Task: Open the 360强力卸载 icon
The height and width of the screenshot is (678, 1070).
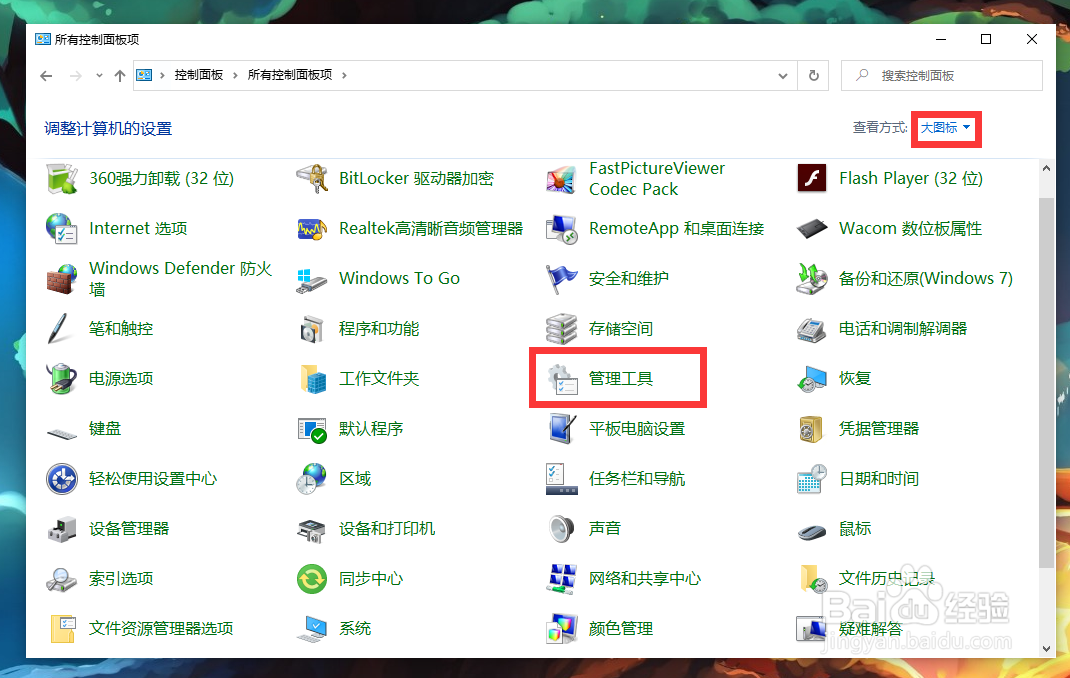Action: click(x=62, y=179)
